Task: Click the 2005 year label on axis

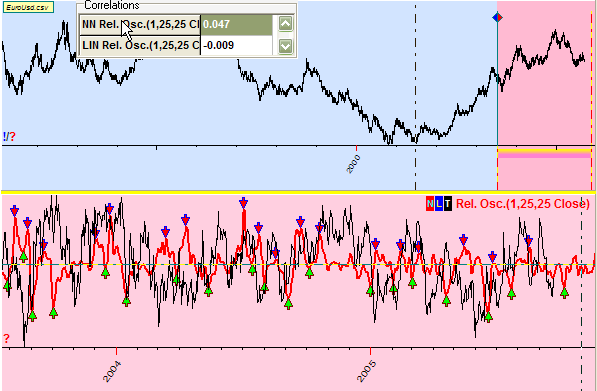Action: click(367, 371)
